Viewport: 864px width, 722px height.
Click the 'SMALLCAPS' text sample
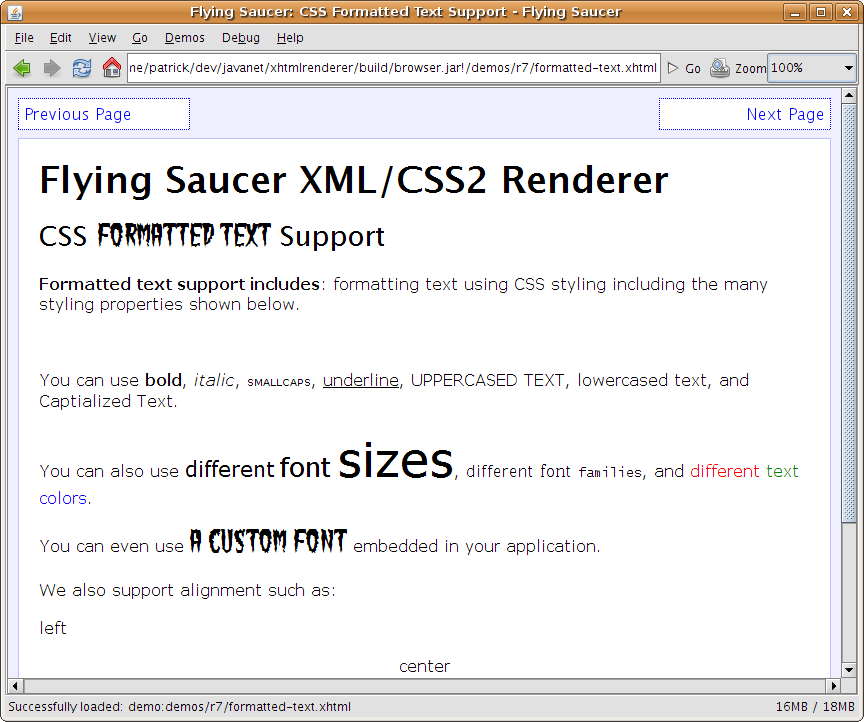(x=279, y=382)
